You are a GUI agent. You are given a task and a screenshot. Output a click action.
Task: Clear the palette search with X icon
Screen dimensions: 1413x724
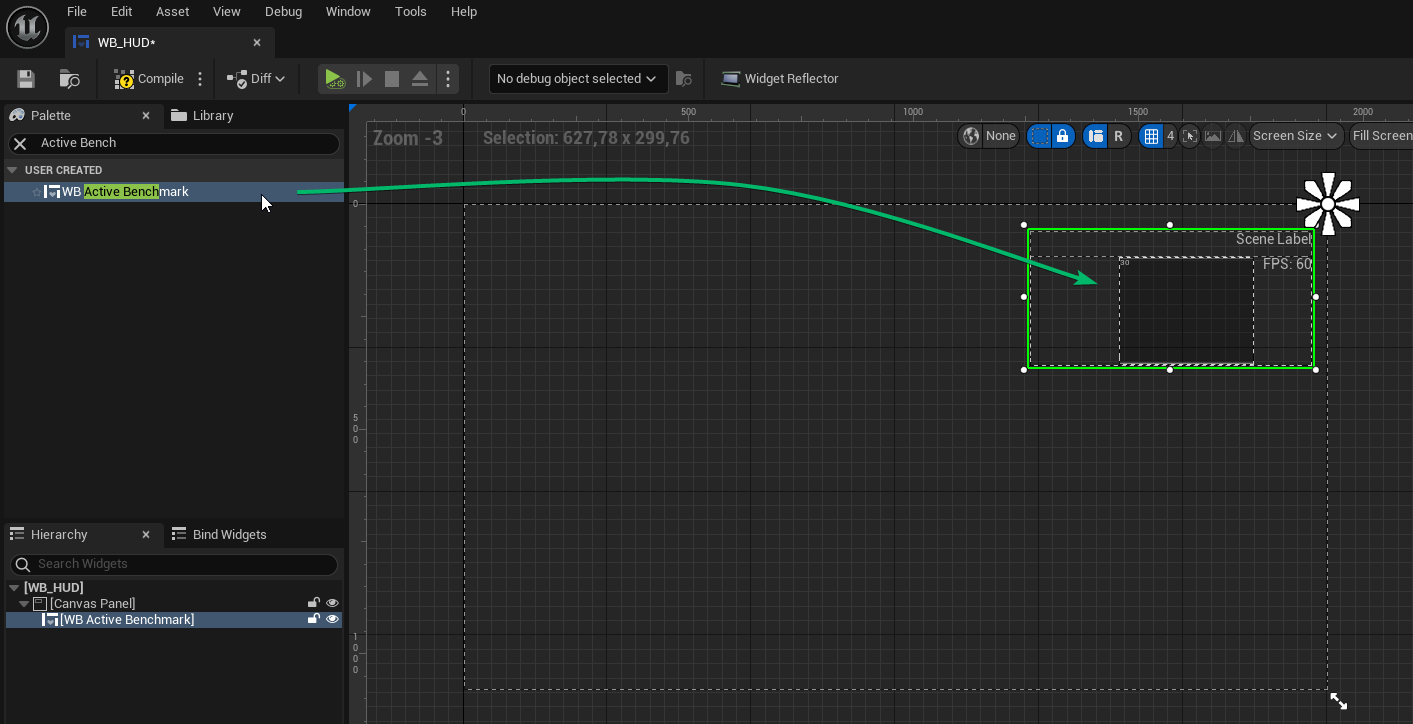pyautogui.click(x=20, y=144)
